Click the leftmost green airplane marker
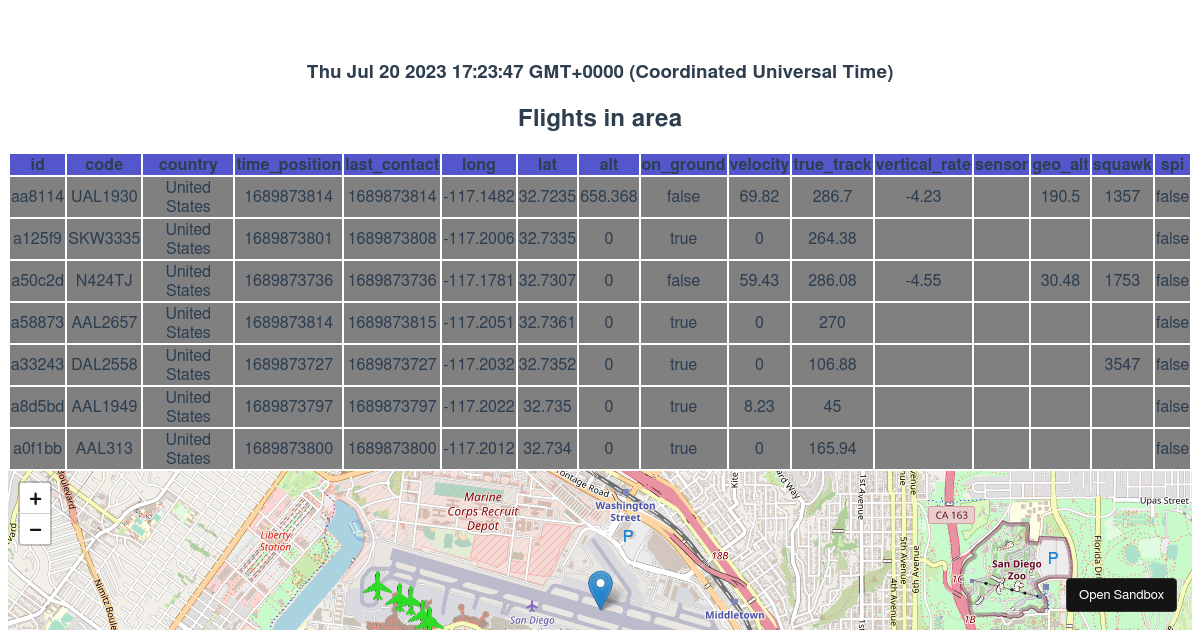Screen dimensions: 1200x630 click(377, 587)
